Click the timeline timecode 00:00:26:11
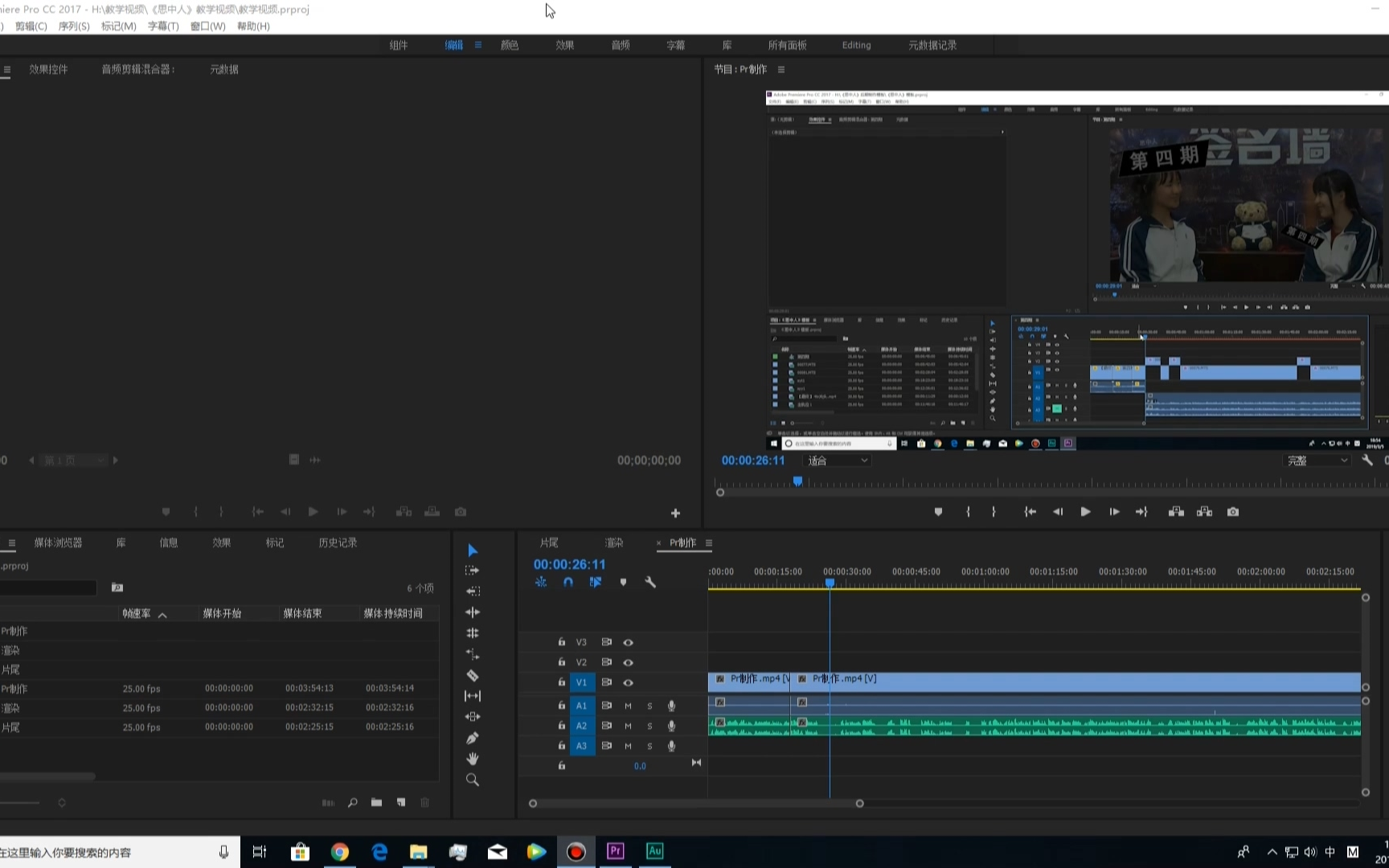 click(569, 564)
